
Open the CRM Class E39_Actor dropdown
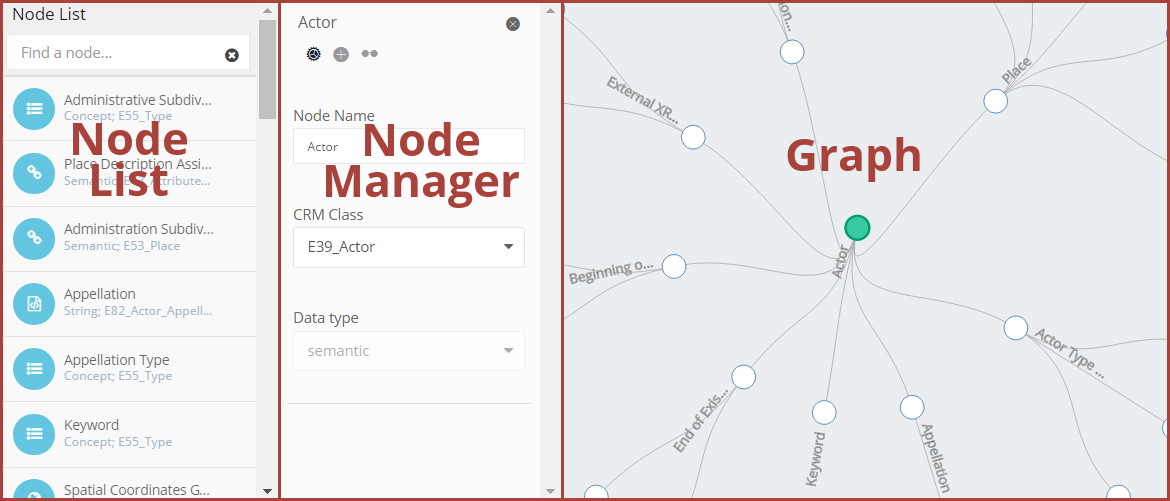coord(409,247)
